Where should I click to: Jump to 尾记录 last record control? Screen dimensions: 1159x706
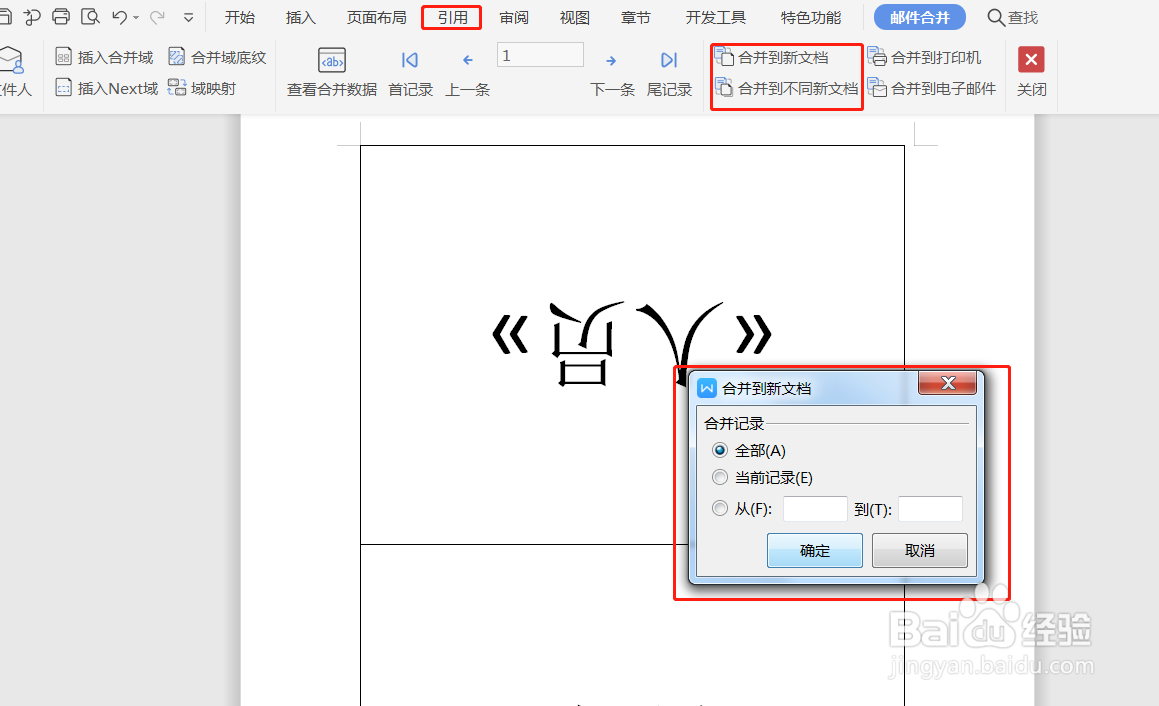pos(669,72)
